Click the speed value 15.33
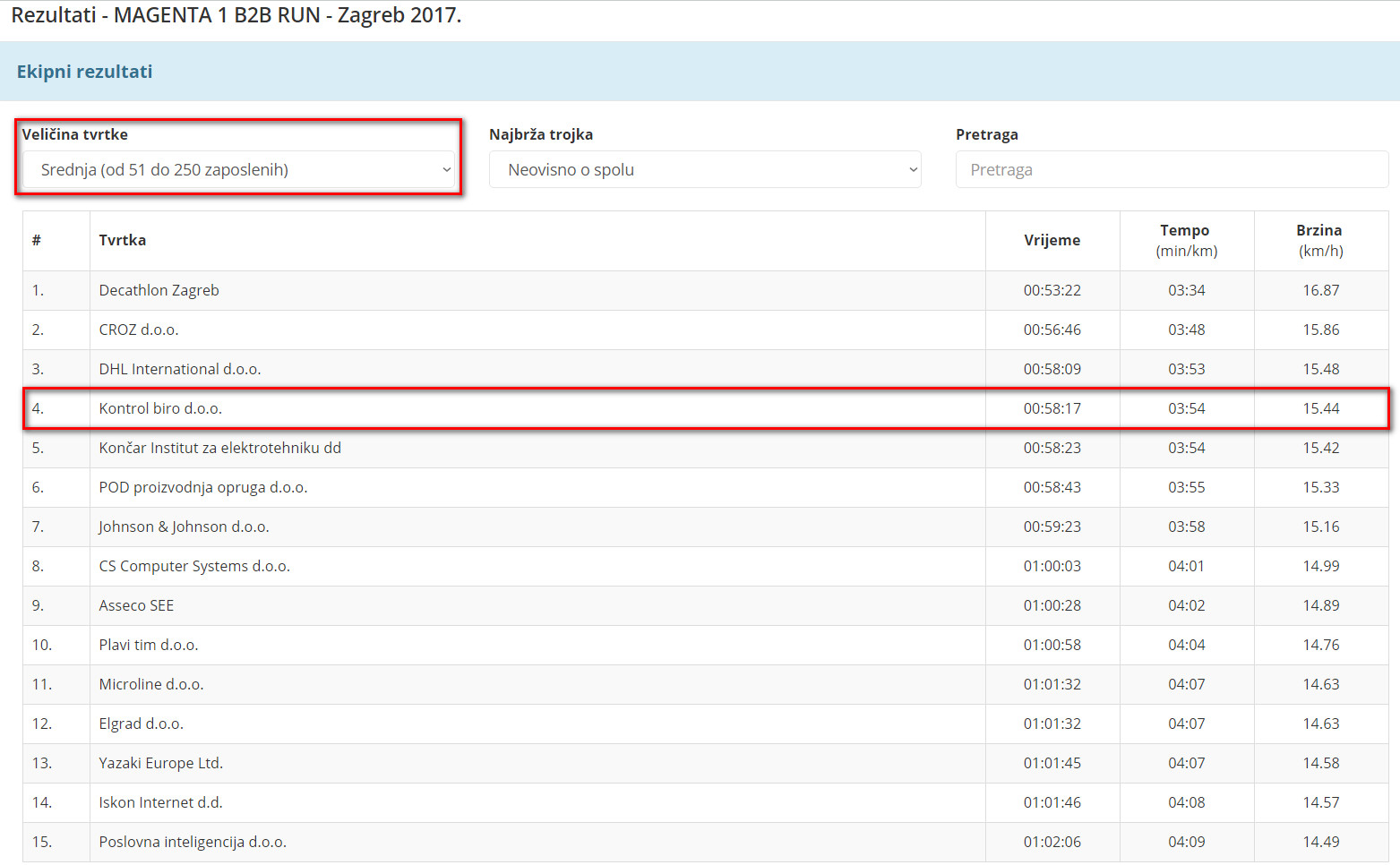Screen dimensions: 1400x865 1321,487
